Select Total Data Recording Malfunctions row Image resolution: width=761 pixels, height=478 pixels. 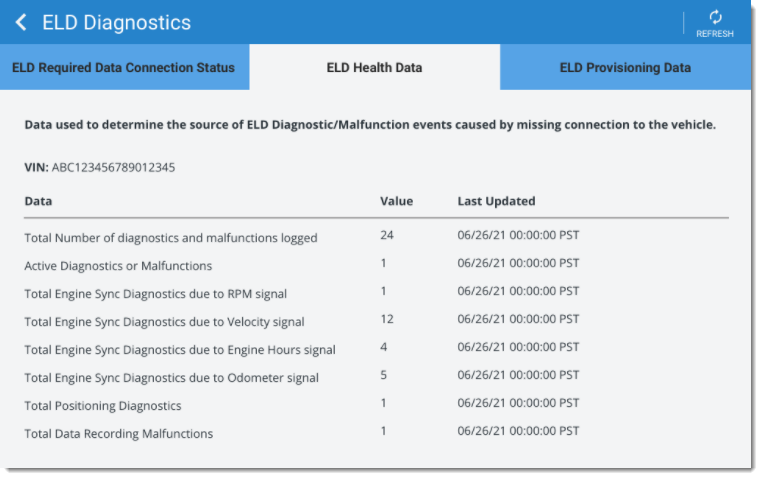point(376,433)
